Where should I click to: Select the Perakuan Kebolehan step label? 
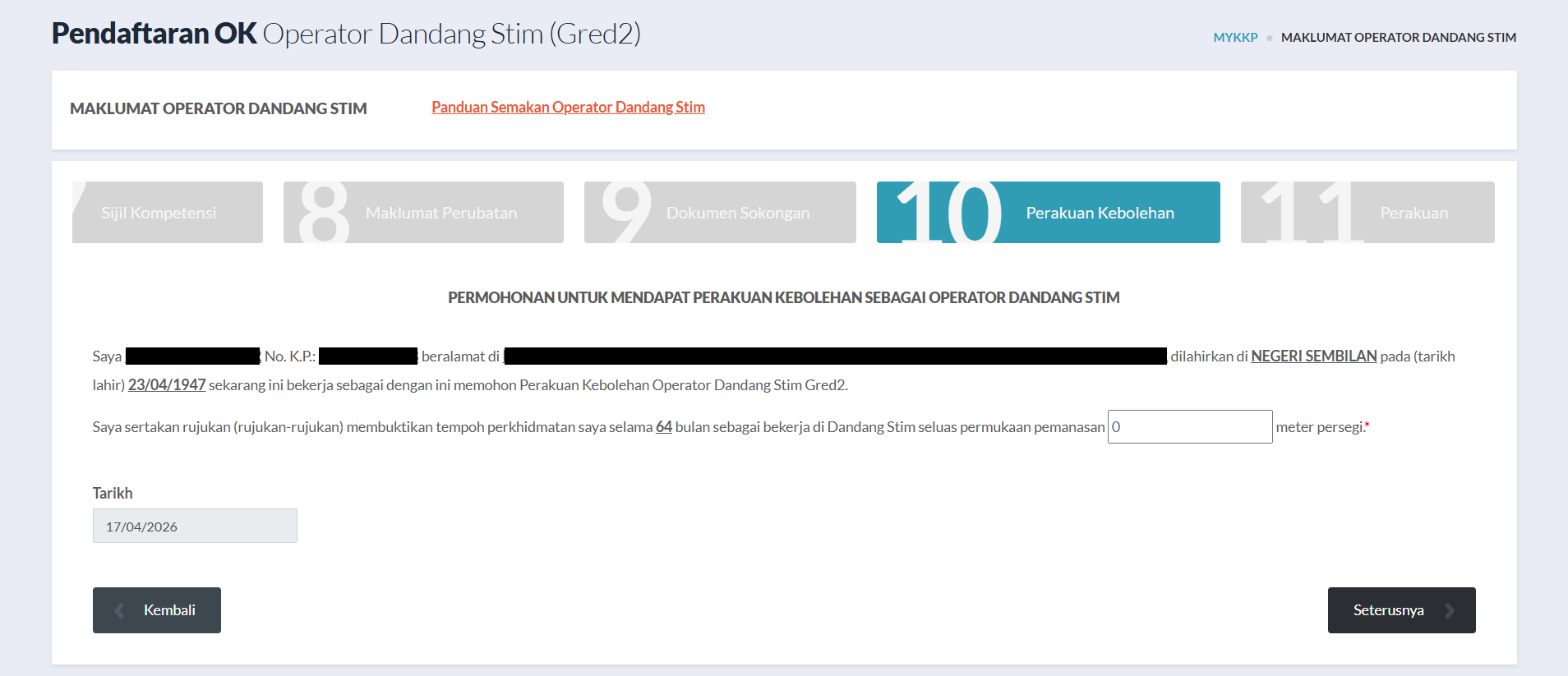(x=1100, y=213)
